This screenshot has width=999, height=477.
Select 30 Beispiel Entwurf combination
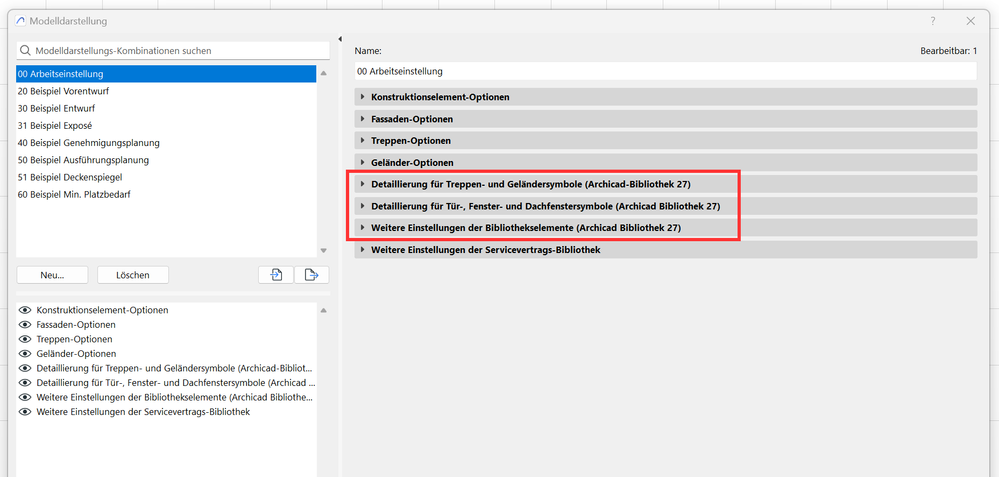(x=166, y=108)
